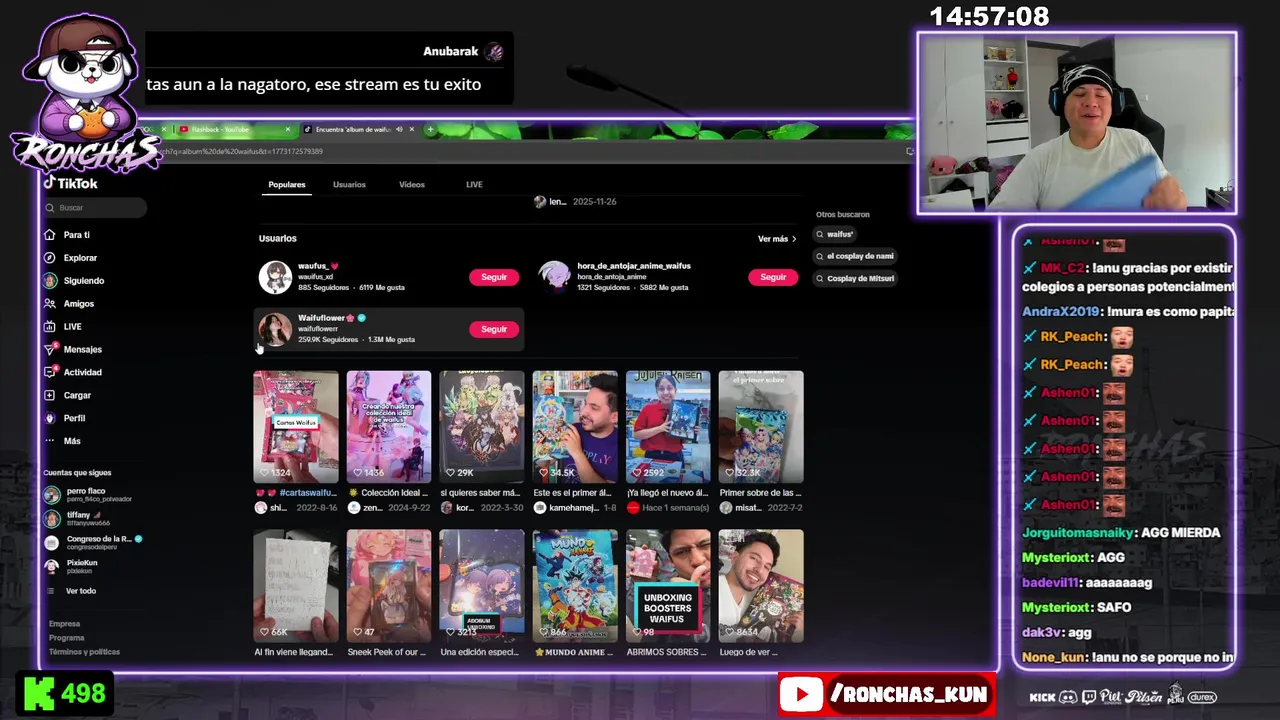Click the Cargar upload icon
Image resolution: width=1280 pixels, height=720 pixels.
coord(50,395)
